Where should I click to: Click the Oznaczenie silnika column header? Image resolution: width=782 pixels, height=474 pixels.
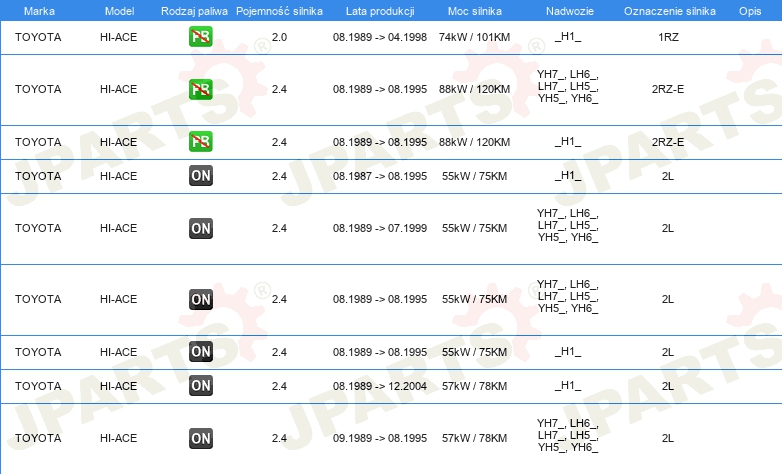tap(669, 11)
